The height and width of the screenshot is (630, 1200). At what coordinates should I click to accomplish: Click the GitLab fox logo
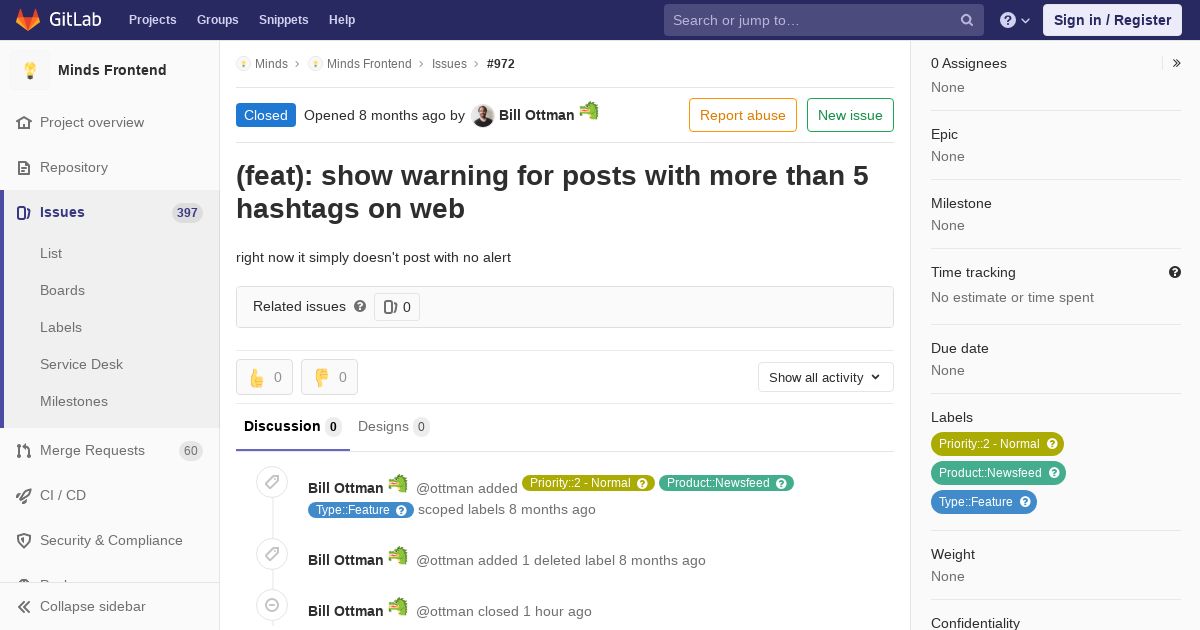click(x=28, y=19)
